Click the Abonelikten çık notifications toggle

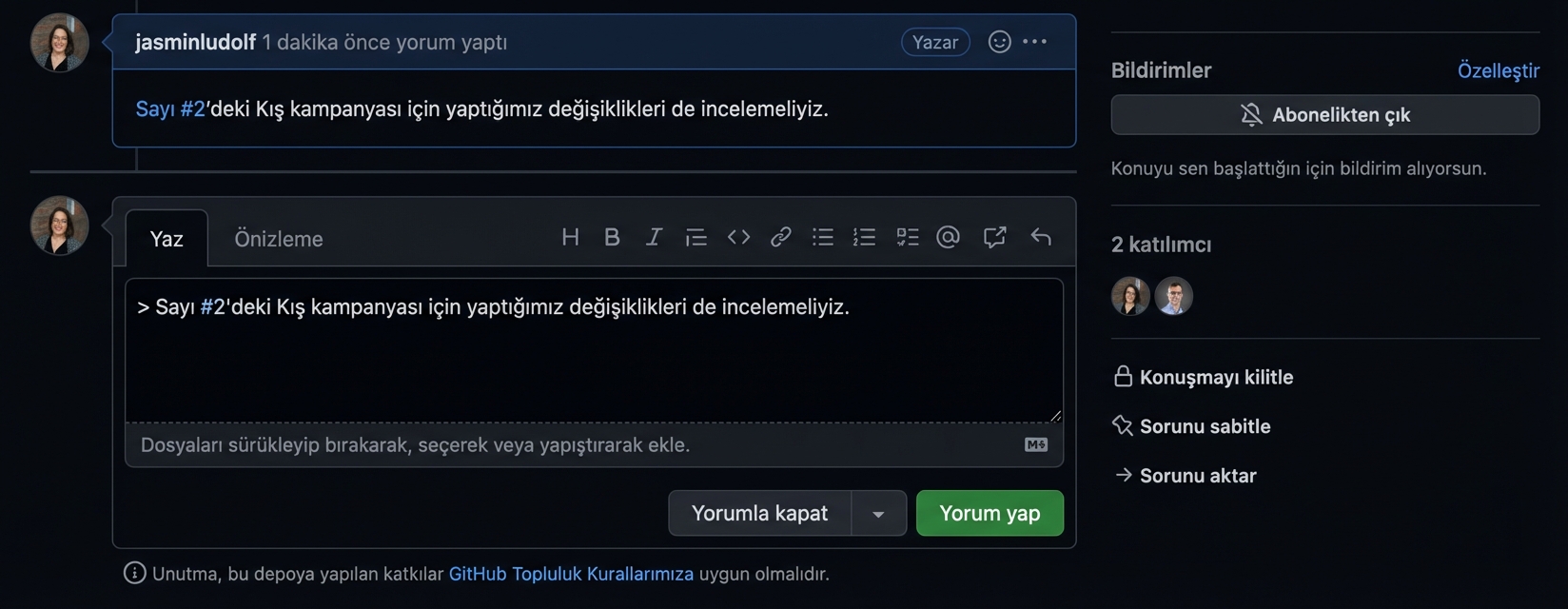click(1324, 114)
